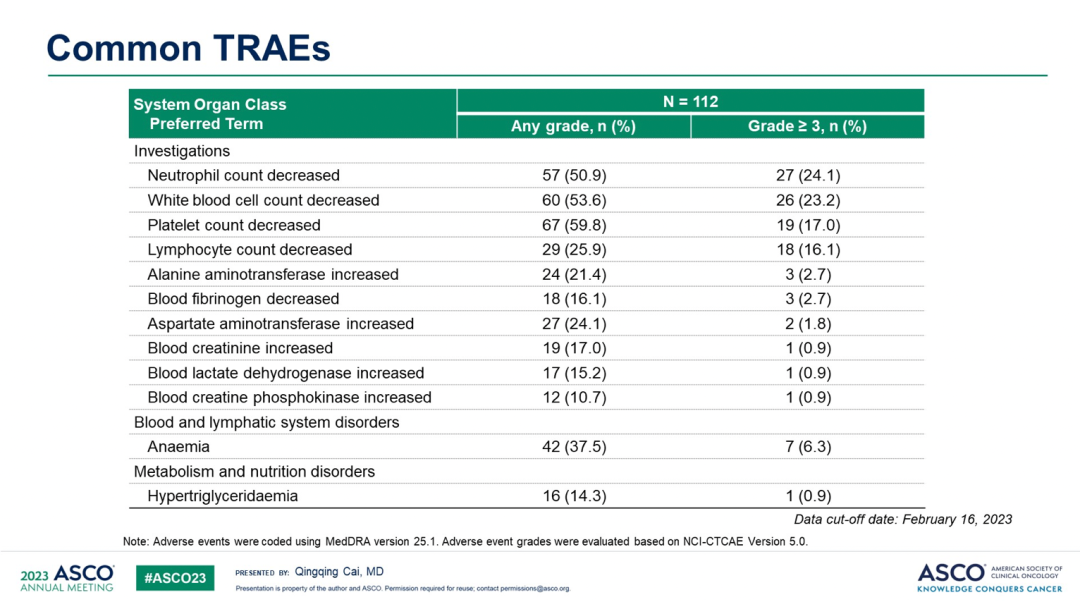Click the green #ASCO23 hashtag badge
This screenshot has width=1080, height=602.
[175, 578]
